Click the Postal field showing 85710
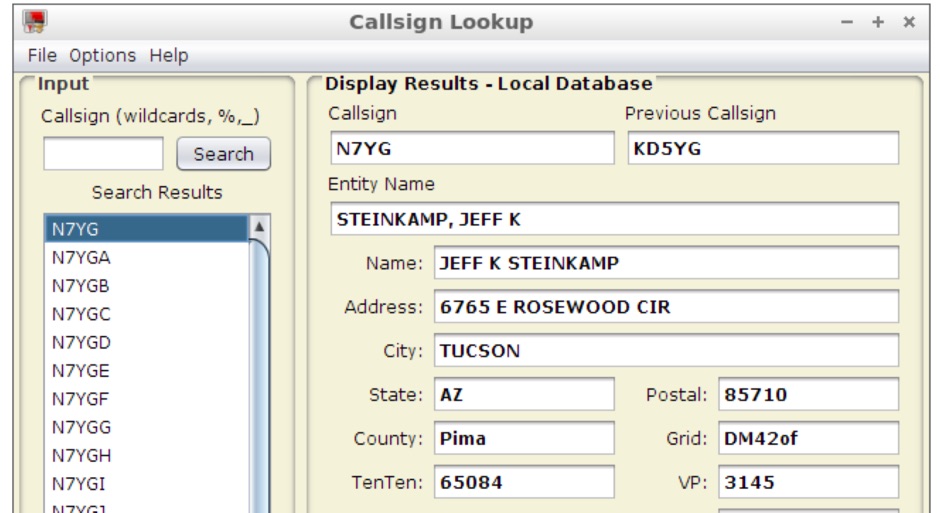The height and width of the screenshot is (513, 940). (809, 394)
